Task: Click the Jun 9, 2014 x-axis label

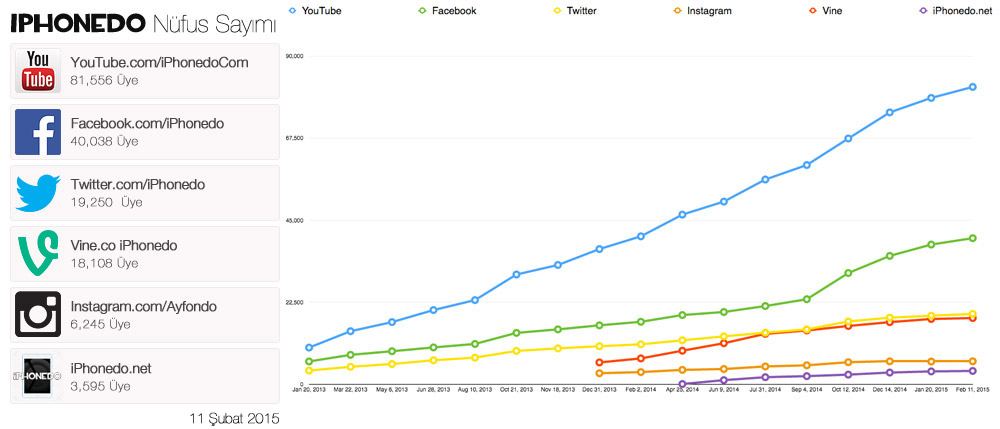Action: pos(724,389)
